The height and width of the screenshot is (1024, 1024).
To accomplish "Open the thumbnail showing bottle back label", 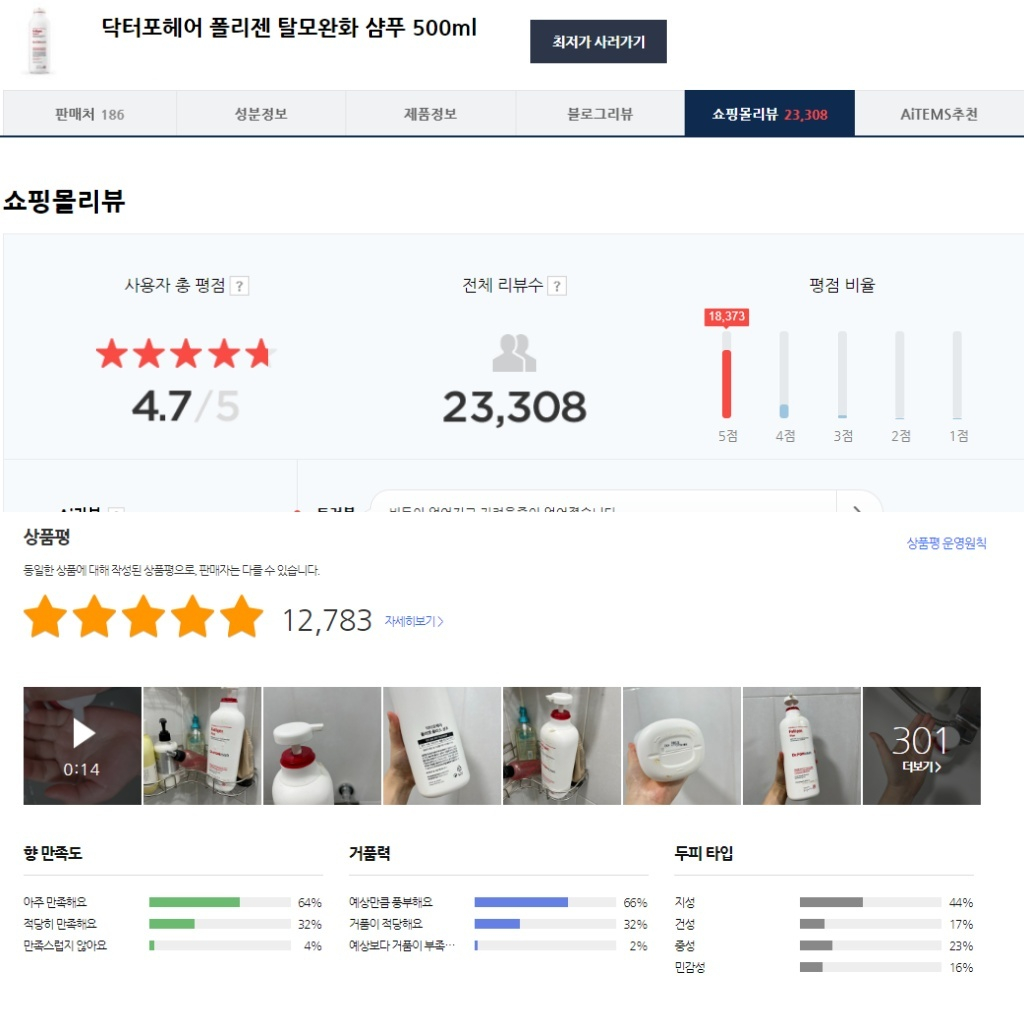I will click(x=442, y=746).
